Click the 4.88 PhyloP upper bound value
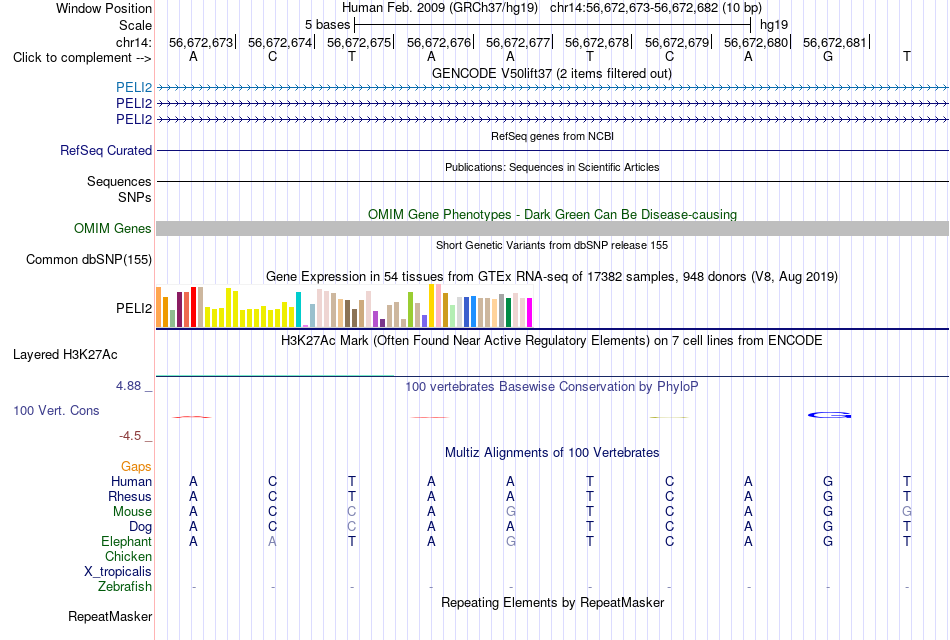Viewport: 950px width, 640px height. [x=128, y=386]
